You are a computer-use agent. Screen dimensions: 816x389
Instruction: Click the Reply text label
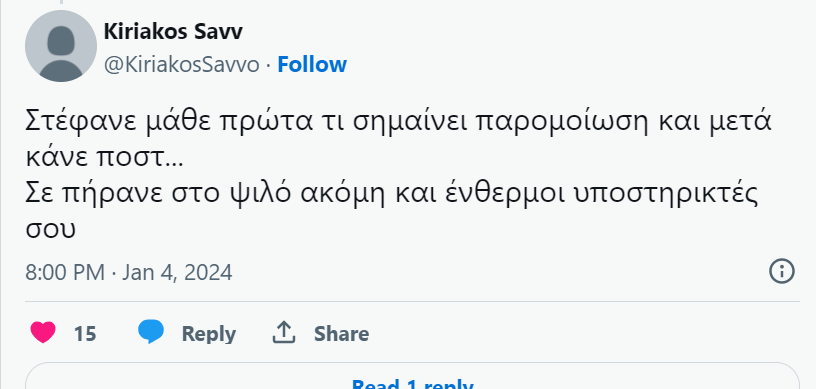click(209, 334)
